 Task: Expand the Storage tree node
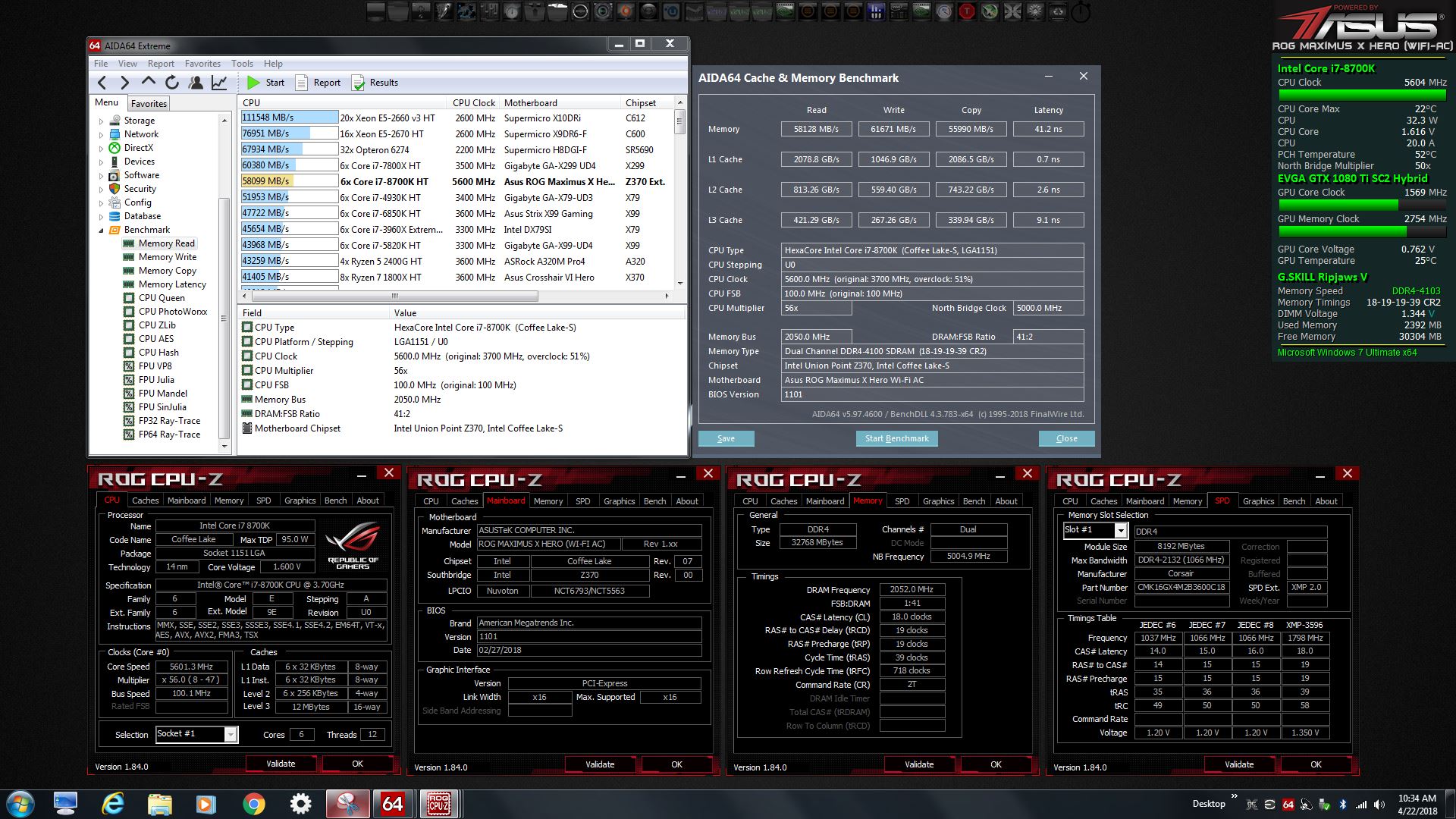tap(101, 121)
